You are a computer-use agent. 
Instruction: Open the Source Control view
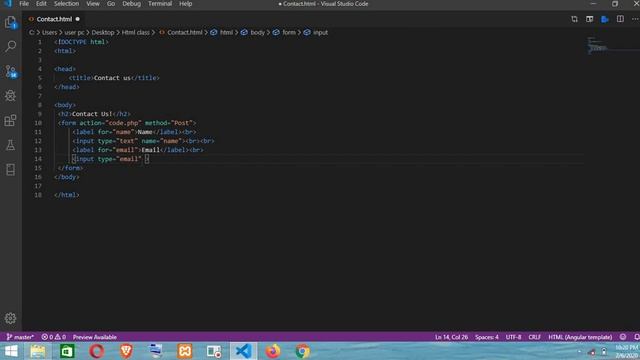pyautogui.click(x=11, y=71)
